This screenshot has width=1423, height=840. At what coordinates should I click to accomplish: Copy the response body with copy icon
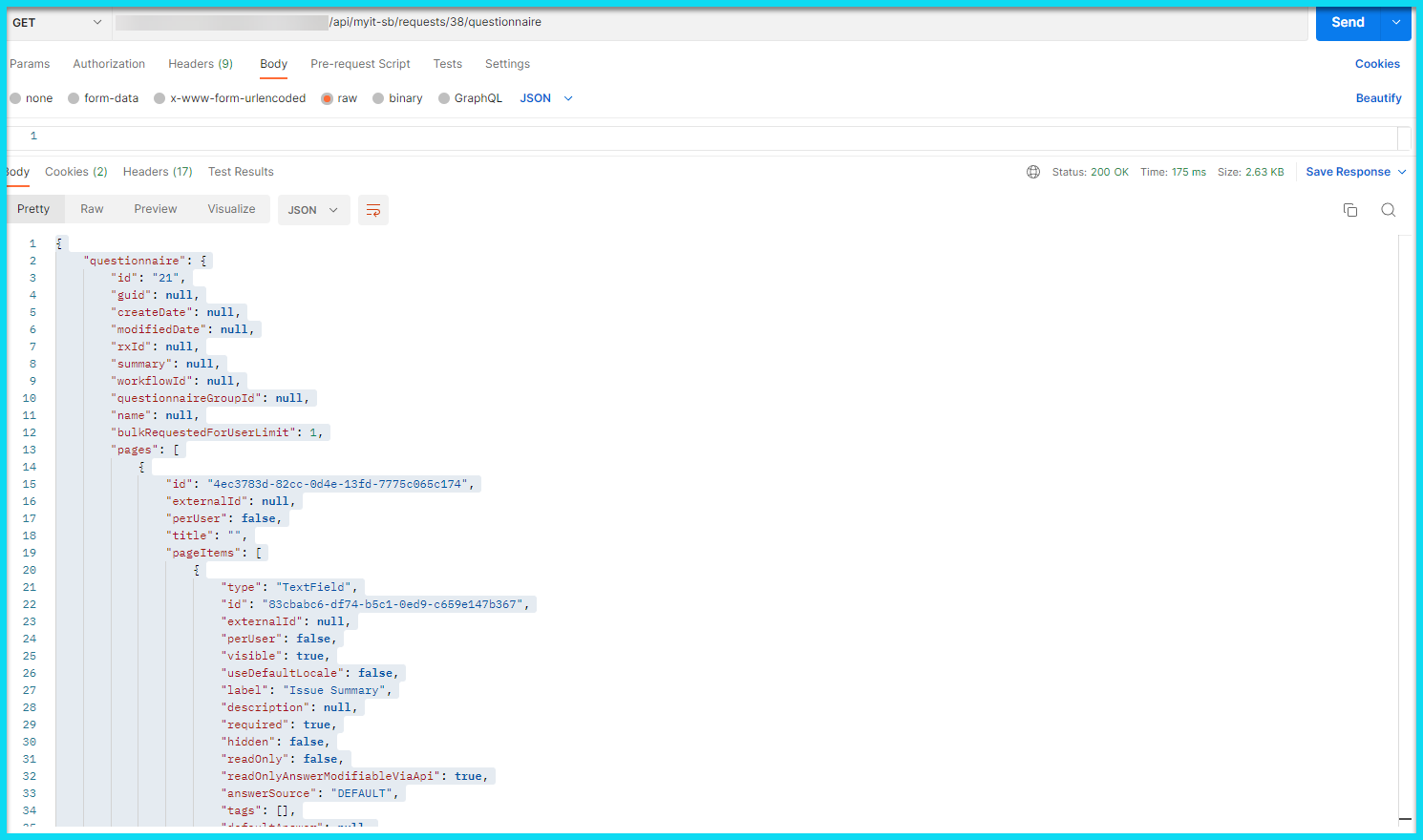click(x=1349, y=210)
